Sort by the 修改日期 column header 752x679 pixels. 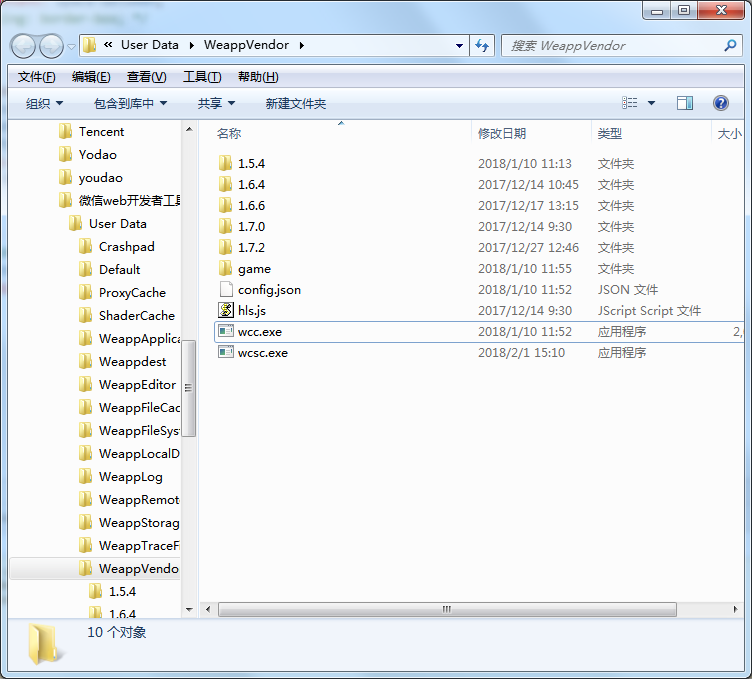(x=502, y=134)
